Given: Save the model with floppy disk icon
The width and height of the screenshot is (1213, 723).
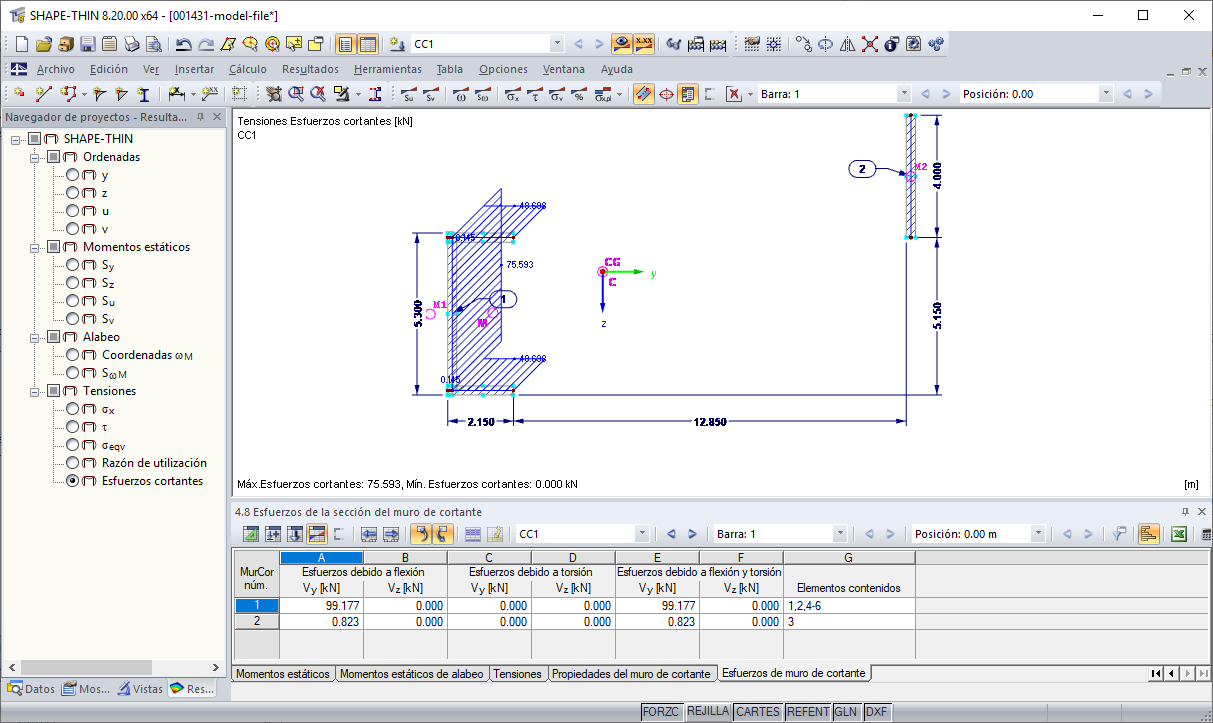Looking at the screenshot, I should pos(87,44).
